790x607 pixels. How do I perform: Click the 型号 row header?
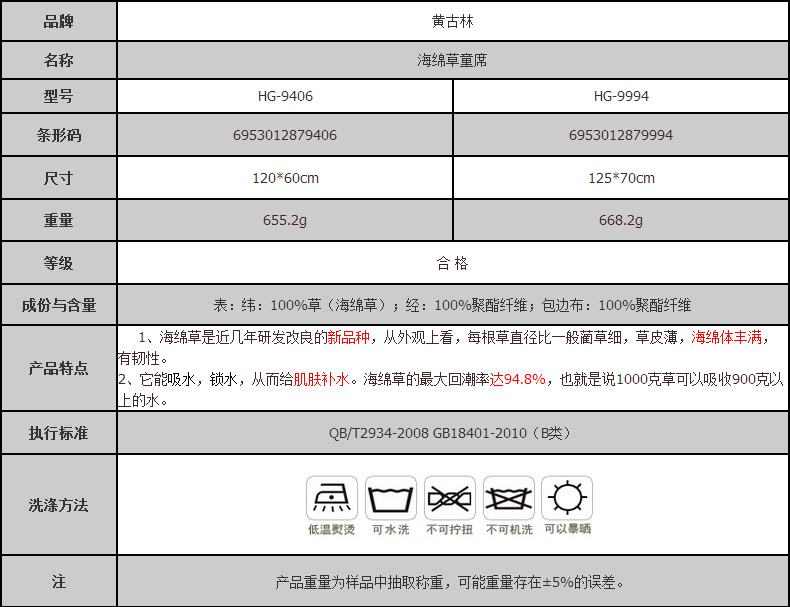(59, 96)
